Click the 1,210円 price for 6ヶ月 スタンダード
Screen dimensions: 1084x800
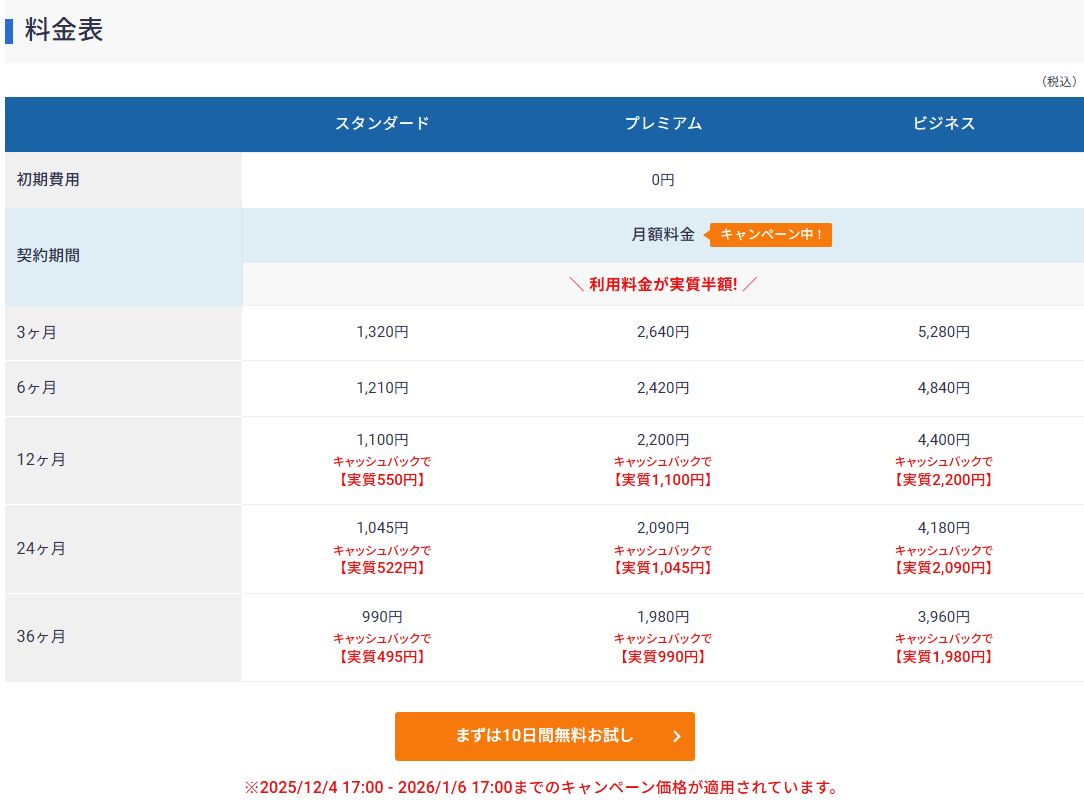(x=382, y=388)
